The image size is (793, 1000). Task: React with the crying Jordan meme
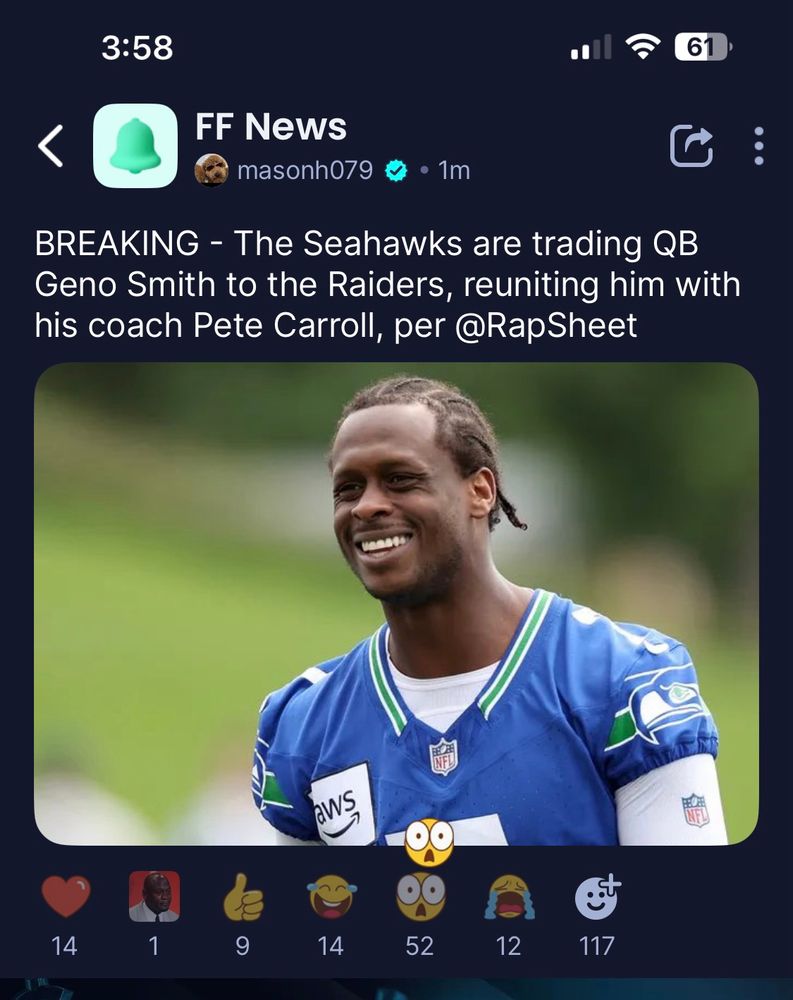[154, 896]
